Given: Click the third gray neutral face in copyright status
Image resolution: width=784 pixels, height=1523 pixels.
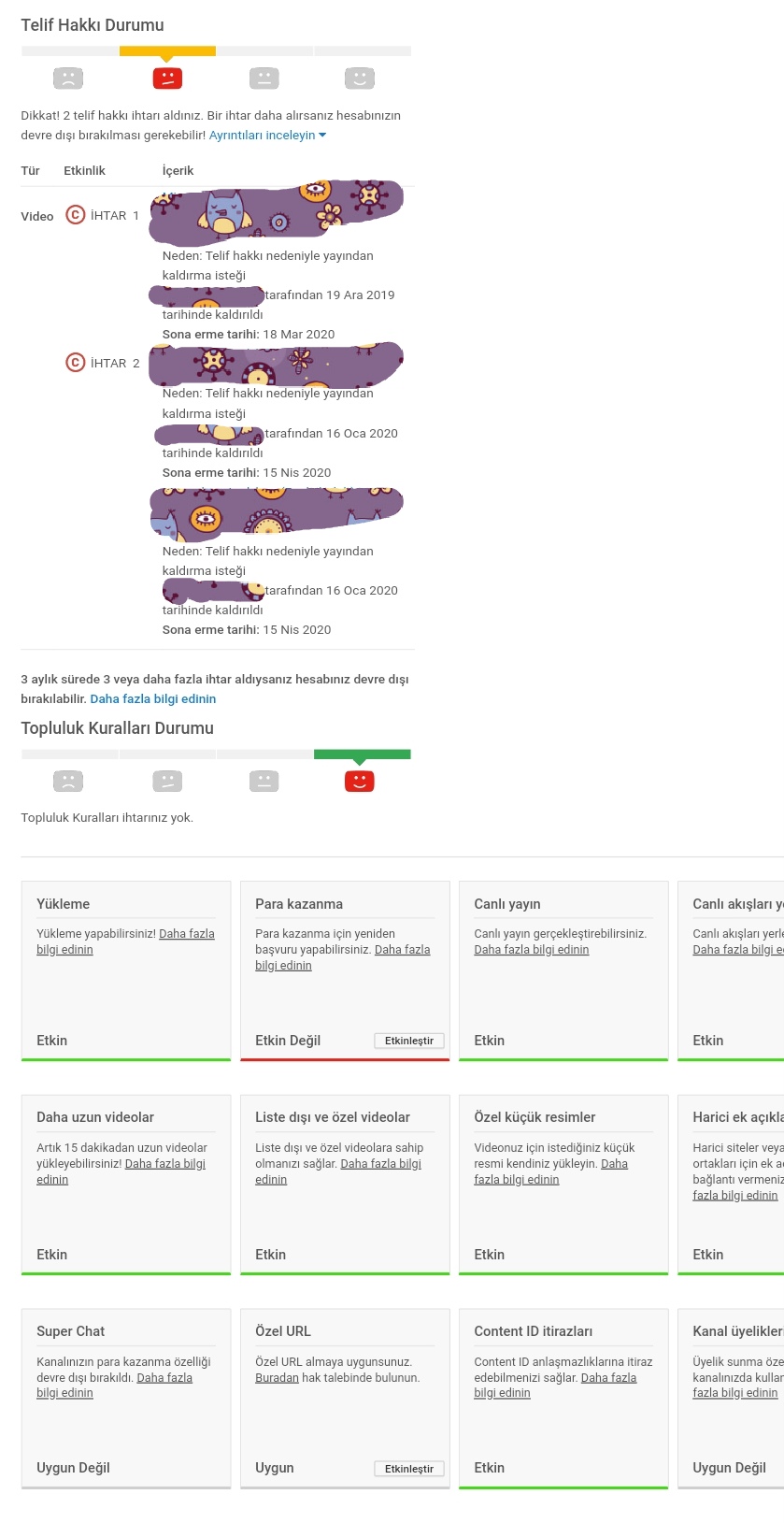Looking at the screenshot, I should (264, 79).
